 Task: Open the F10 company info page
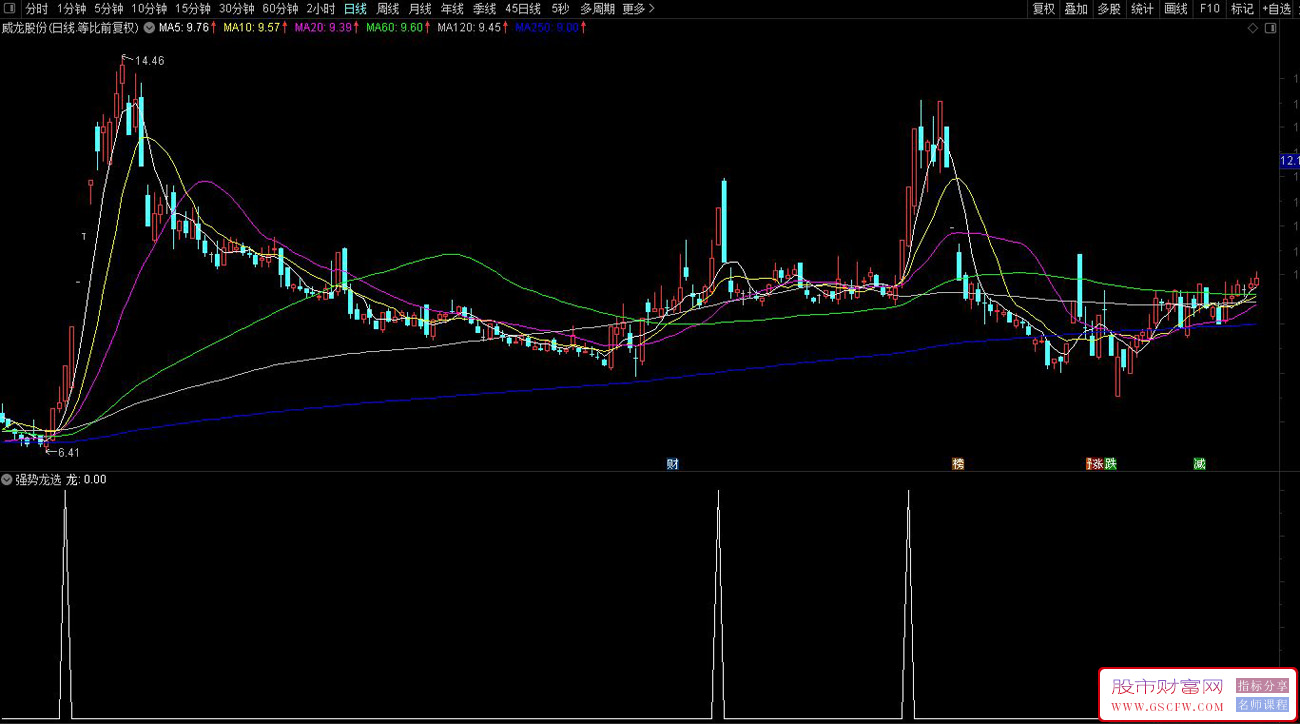pyautogui.click(x=1210, y=9)
